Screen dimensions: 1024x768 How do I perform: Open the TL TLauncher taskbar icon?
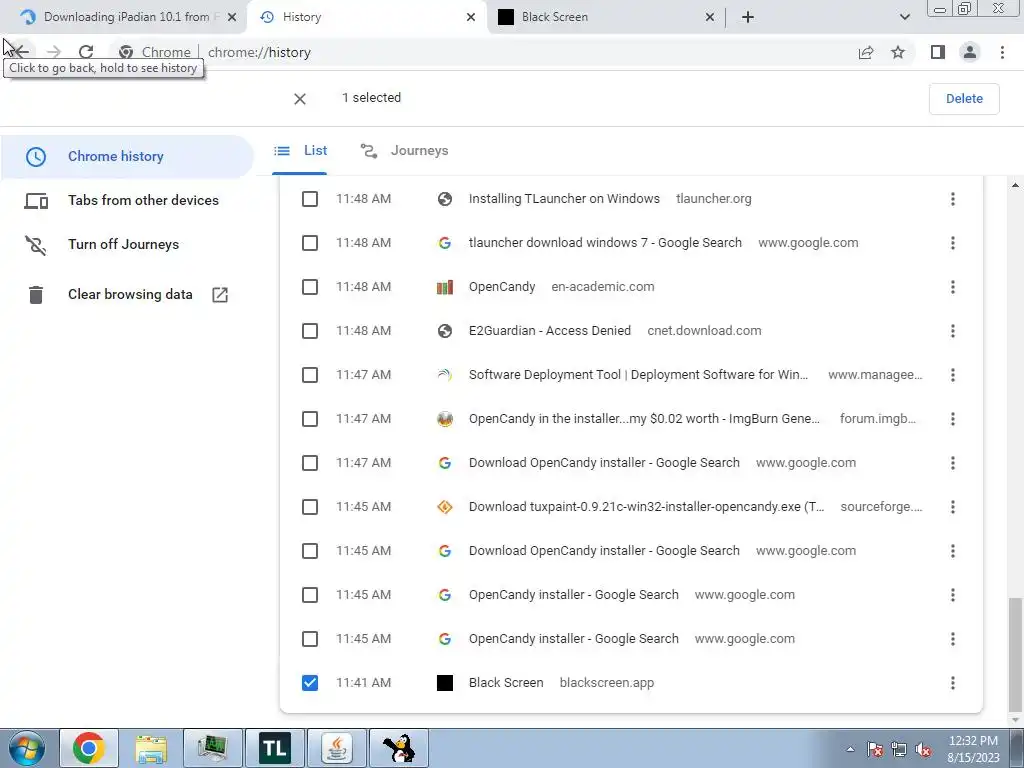[x=275, y=748]
